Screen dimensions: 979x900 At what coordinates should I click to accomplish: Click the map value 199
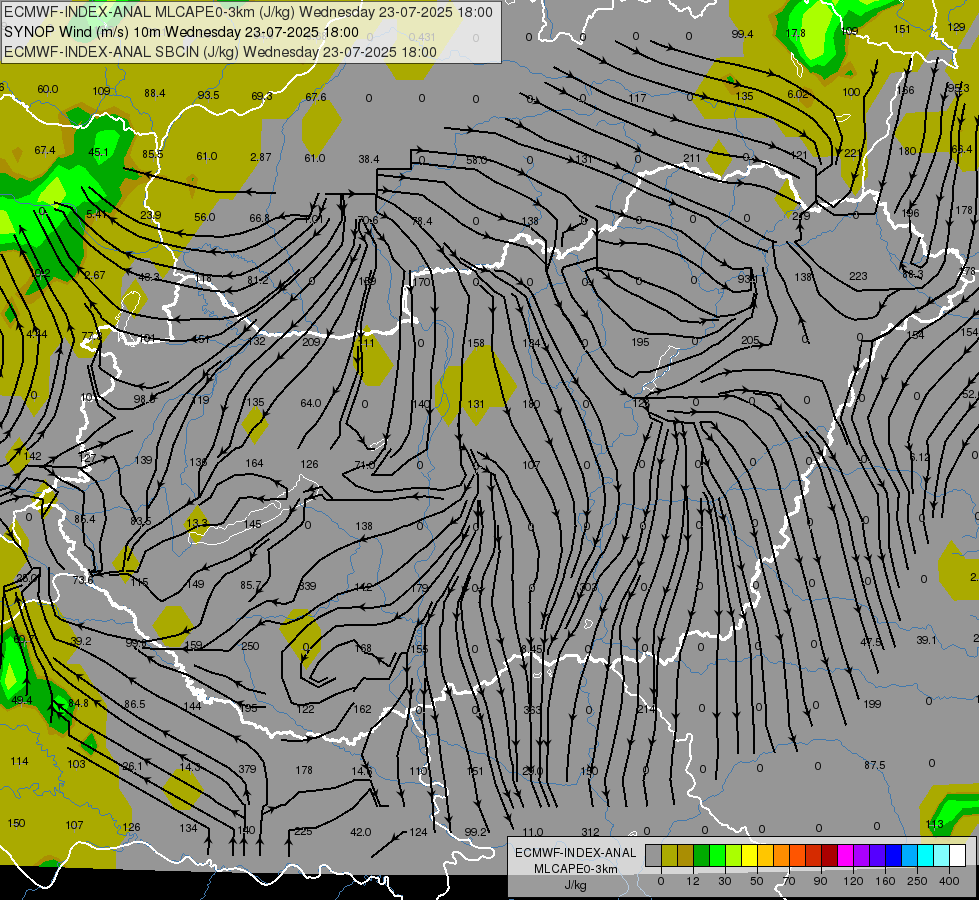point(872,704)
